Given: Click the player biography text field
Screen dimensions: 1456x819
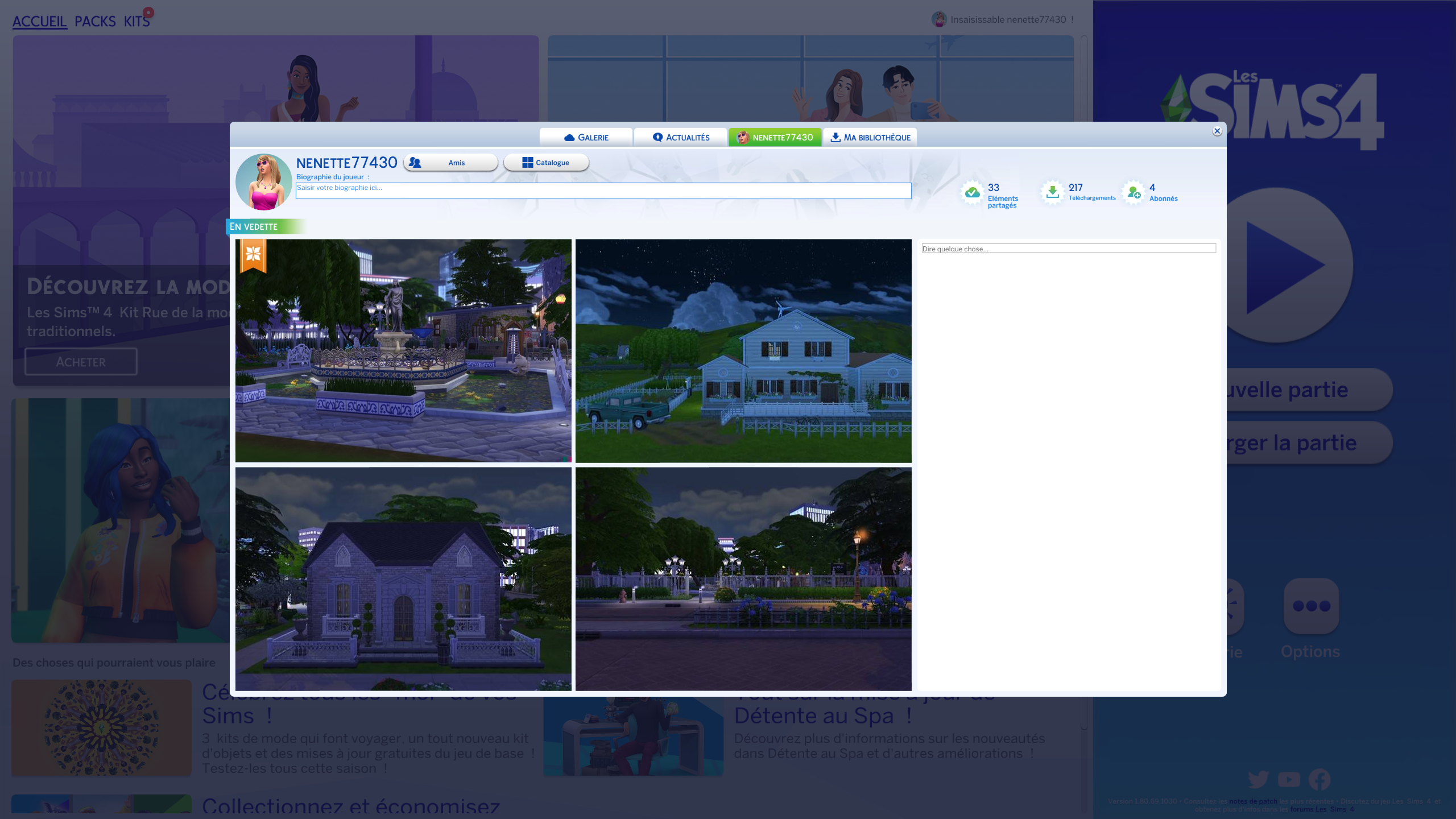Looking at the screenshot, I should click(x=603, y=191).
